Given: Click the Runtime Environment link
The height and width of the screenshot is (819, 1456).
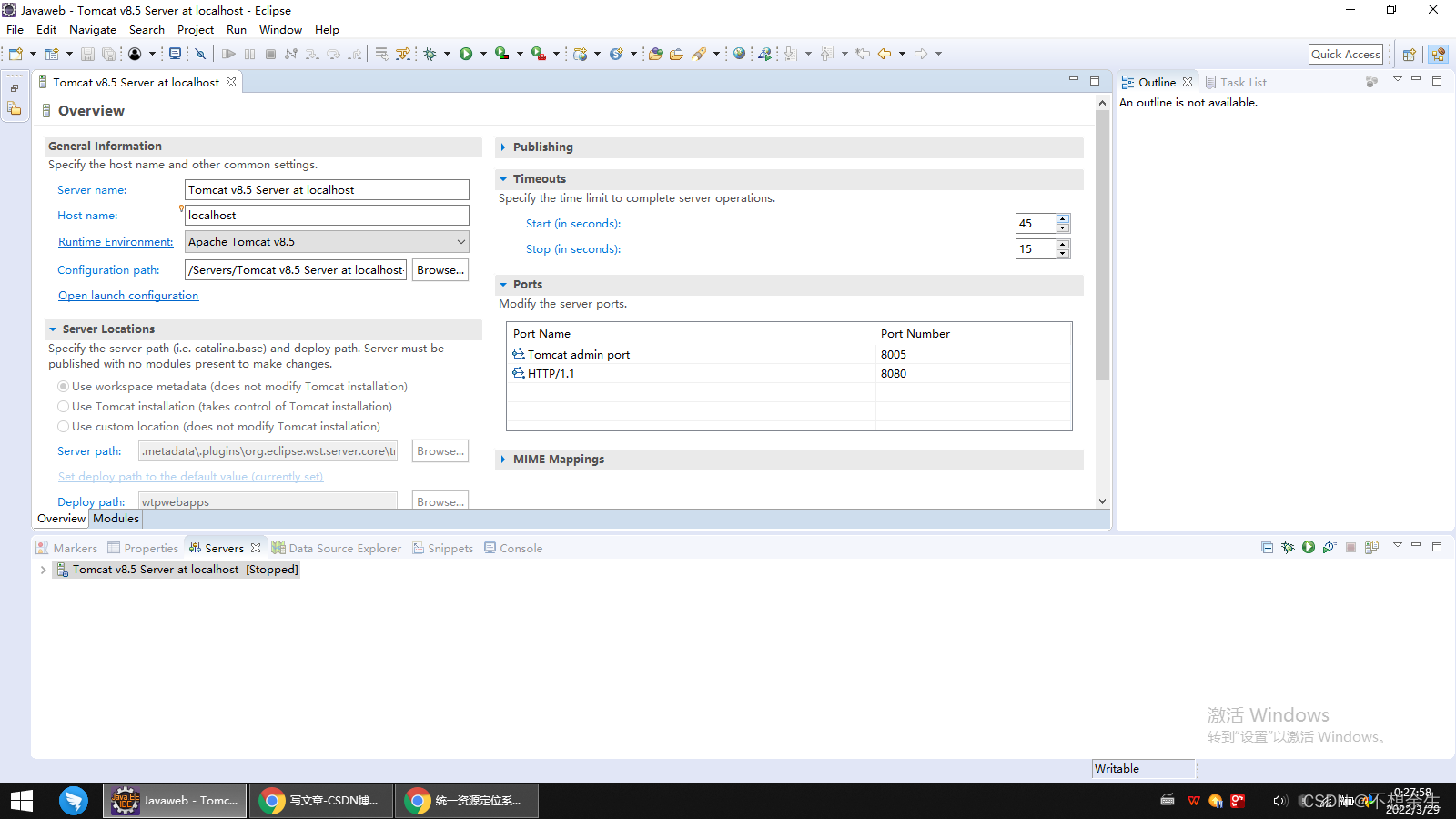Looking at the screenshot, I should coord(116,242).
